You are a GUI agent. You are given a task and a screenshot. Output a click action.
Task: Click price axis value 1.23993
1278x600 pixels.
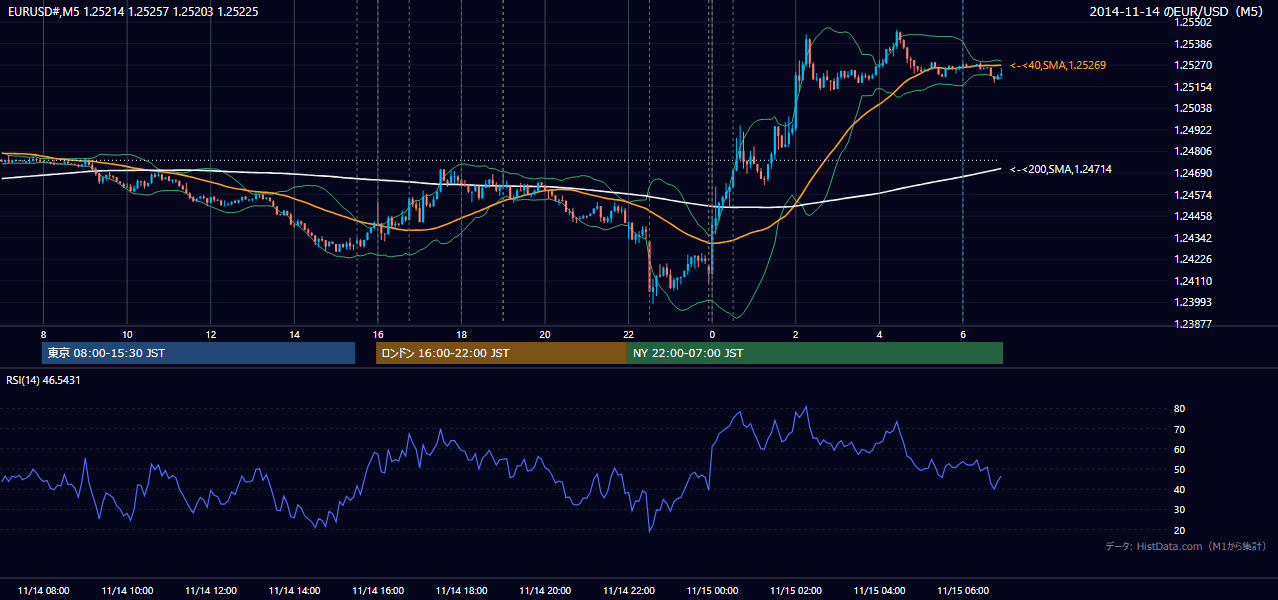coord(1194,302)
